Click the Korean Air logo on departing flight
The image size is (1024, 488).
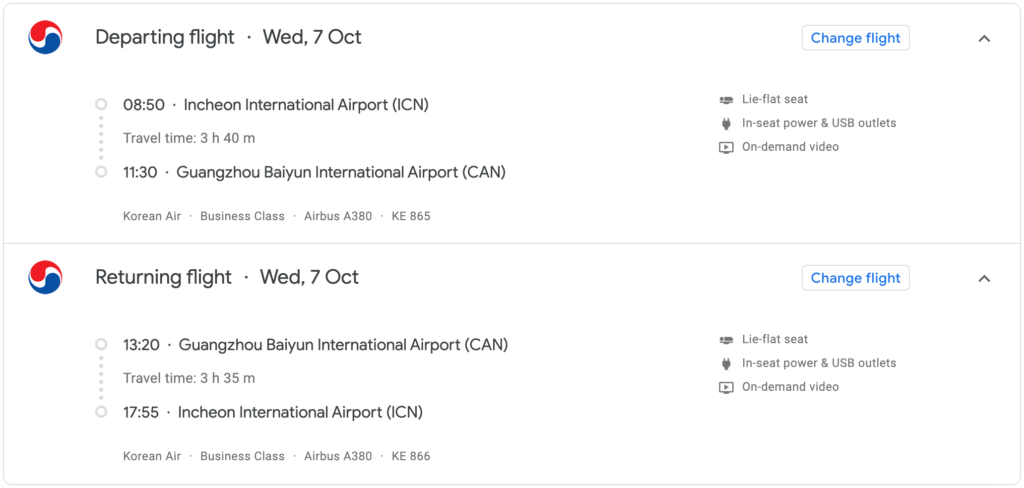[x=45, y=37]
